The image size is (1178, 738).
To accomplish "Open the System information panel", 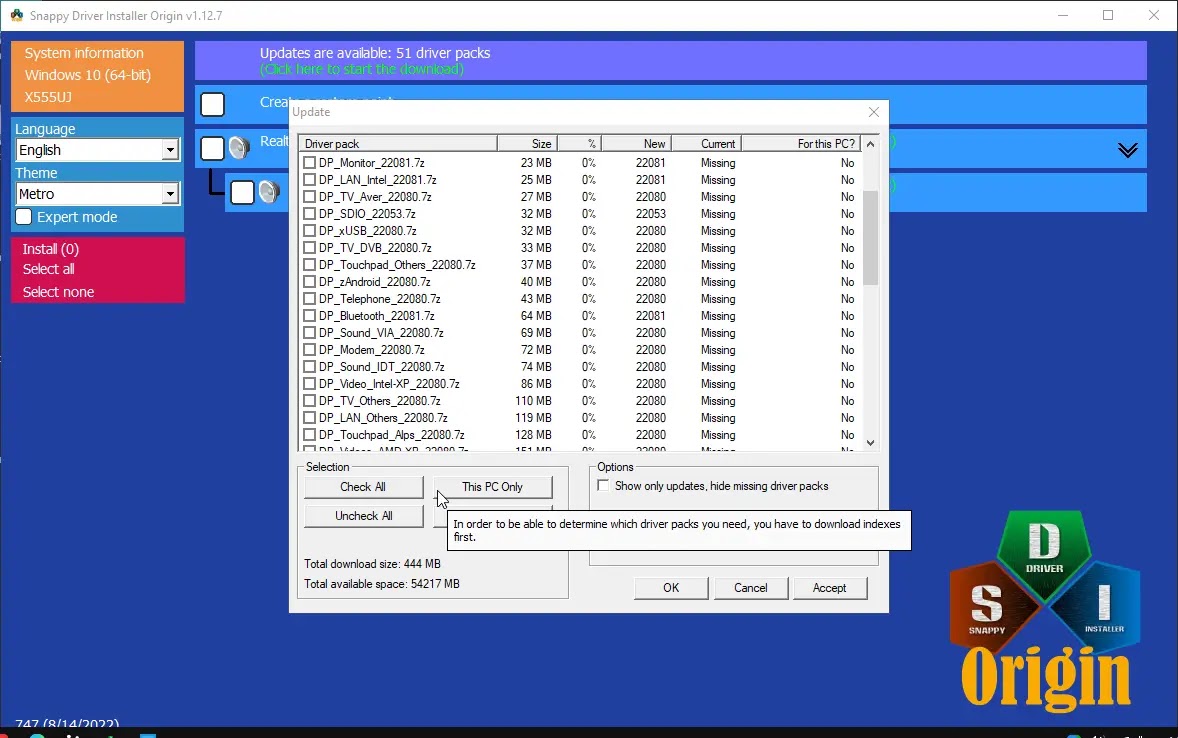I will click(83, 53).
